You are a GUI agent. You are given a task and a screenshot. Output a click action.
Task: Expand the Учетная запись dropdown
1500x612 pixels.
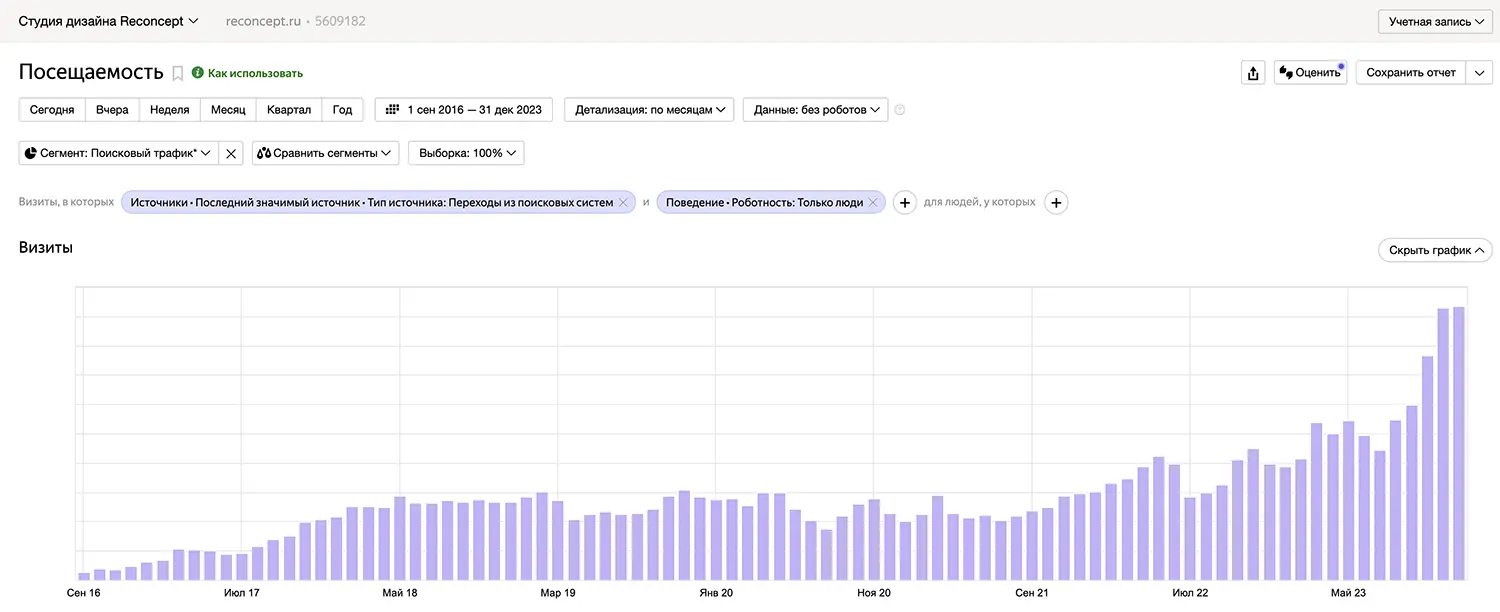[x=1434, y=20]
